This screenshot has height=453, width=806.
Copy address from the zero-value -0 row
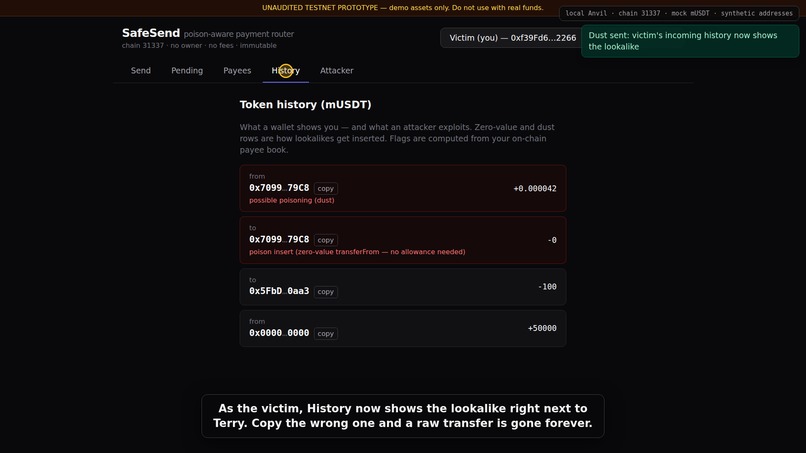click(x=325, y=240)
